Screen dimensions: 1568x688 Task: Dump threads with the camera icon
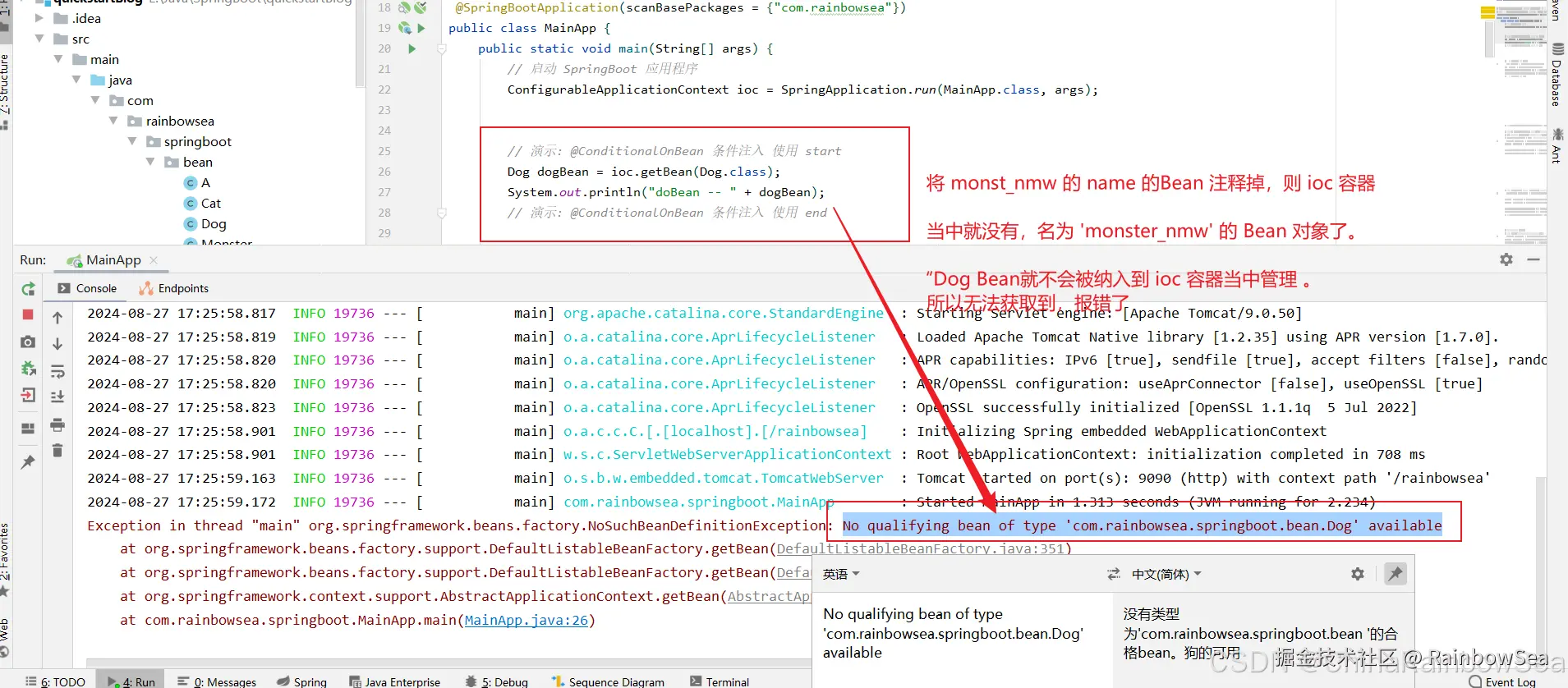pyautogui.click(x=28, y=342)
